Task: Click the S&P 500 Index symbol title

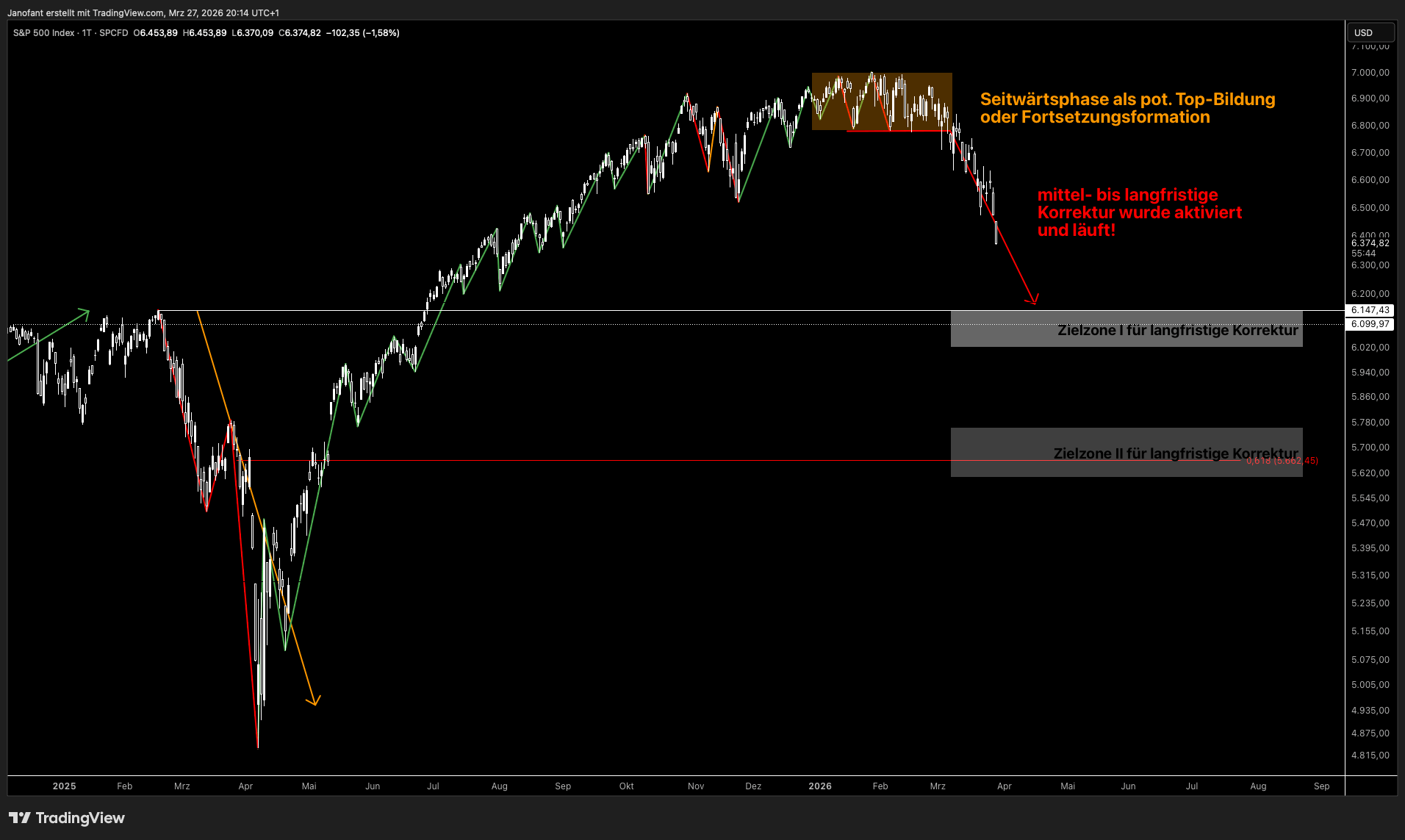Action: coord(43,33)
